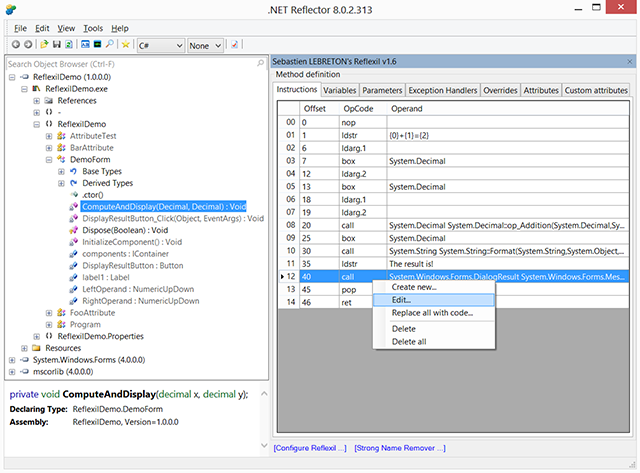Viewport: 640px width, 473px height.
Task: Switch to the Custom attributes tab
Action: pos(596,90)
